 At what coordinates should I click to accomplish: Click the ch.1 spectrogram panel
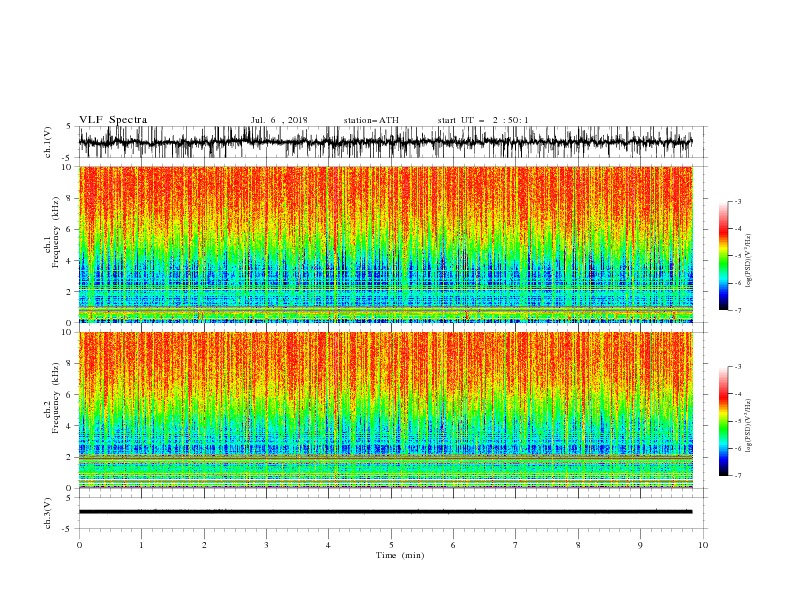pos(386,244)
